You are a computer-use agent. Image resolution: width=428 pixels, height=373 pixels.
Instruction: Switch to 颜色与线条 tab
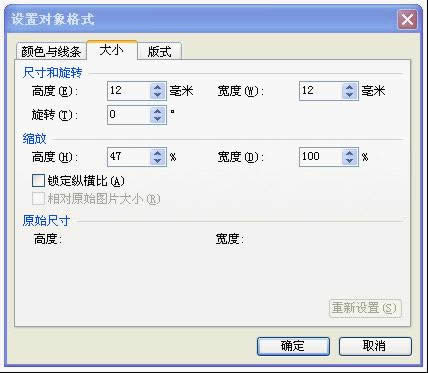[51, 52]
